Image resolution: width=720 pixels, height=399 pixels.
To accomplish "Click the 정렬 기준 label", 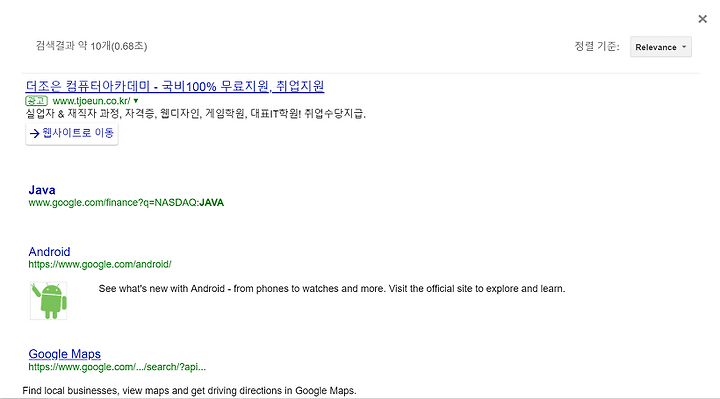I will (596, 46).
